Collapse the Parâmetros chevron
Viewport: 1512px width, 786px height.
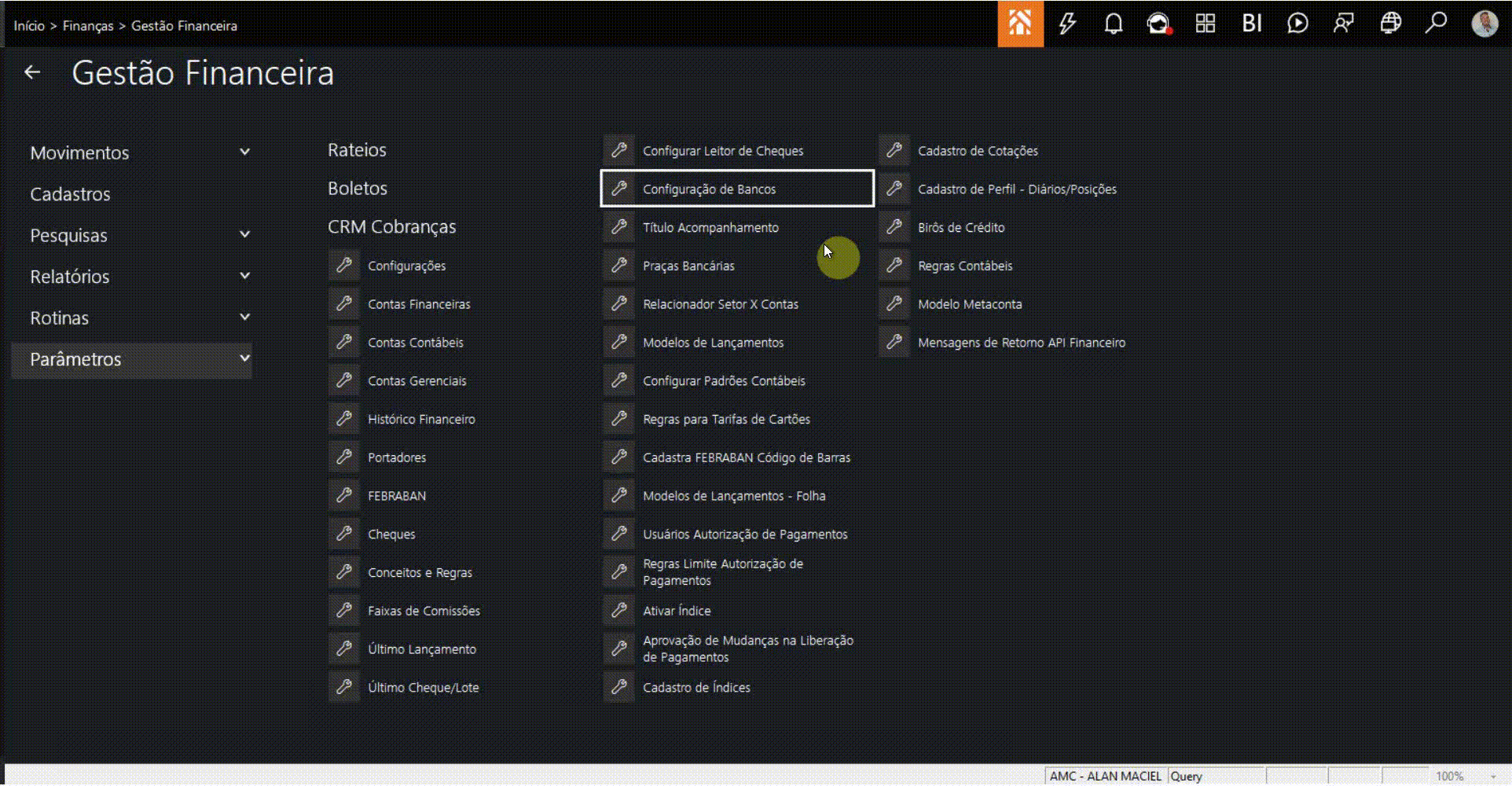tap(244, 358)
